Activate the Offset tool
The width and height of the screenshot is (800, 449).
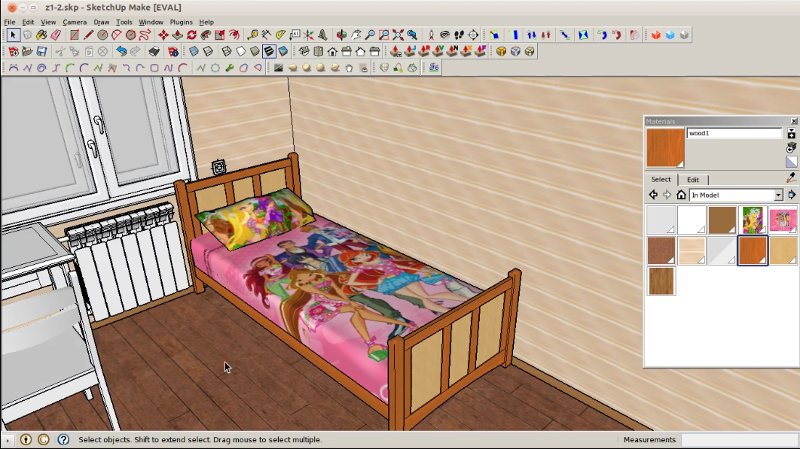(234, 35)
